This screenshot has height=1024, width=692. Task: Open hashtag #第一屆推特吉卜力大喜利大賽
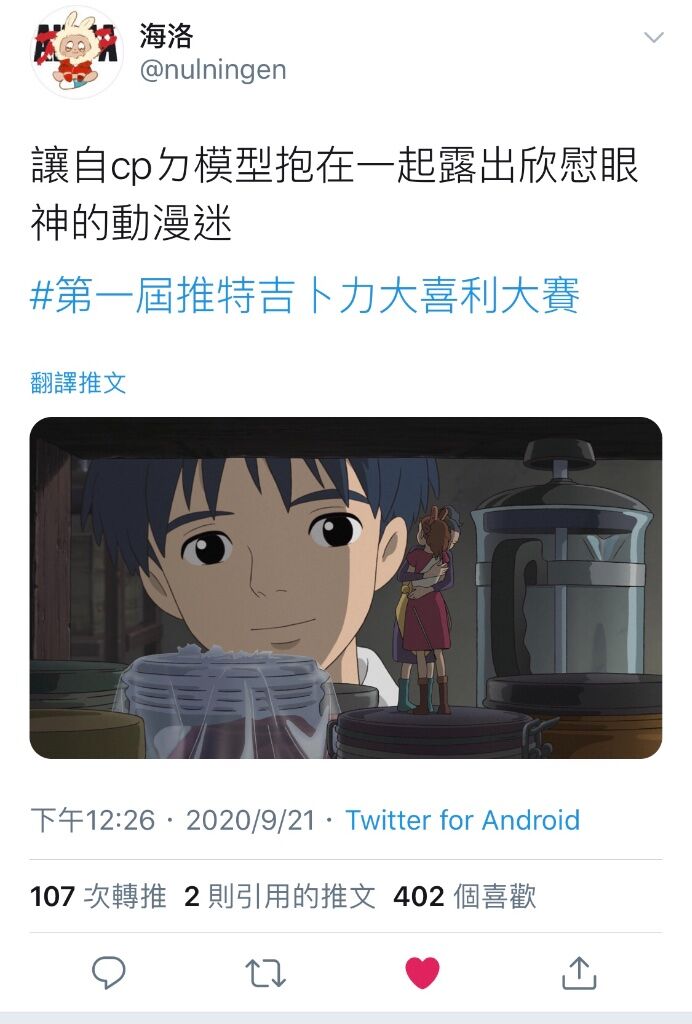305,295
